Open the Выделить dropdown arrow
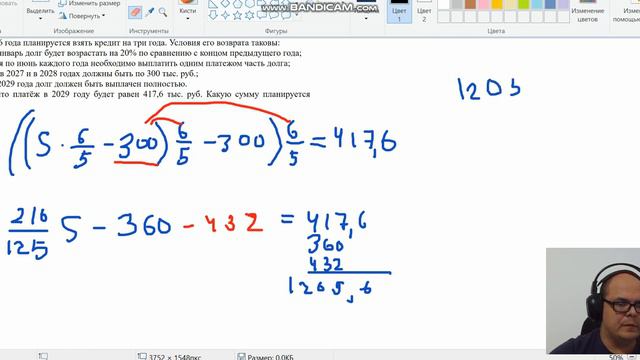 pyautogui.click(x=40, y=19)
